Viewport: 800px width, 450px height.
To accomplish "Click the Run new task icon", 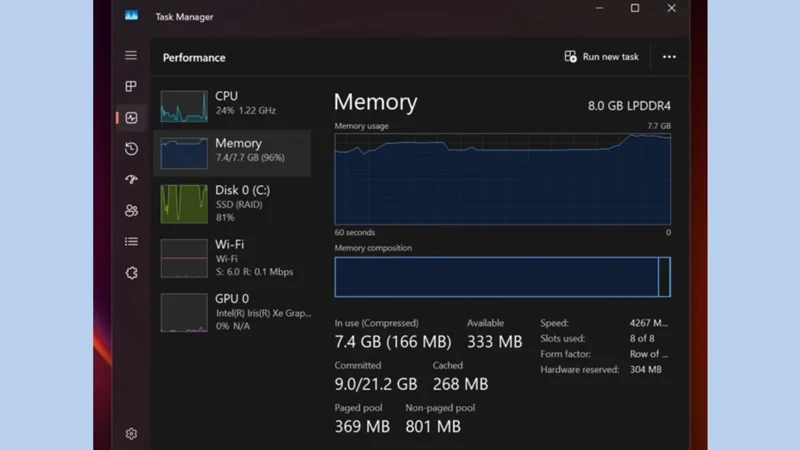I will pyautogui.click(x=570, y=56).
